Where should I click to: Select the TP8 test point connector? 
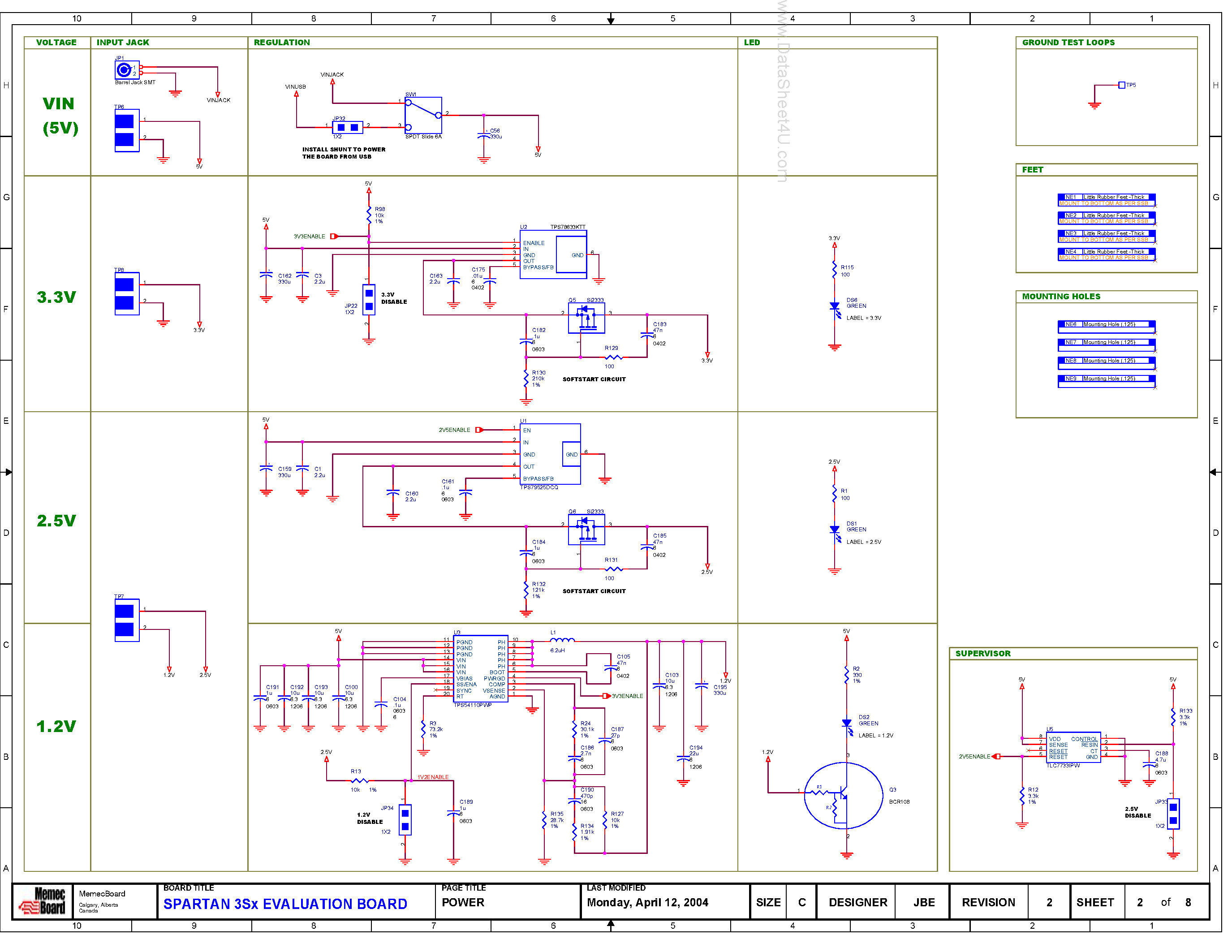(127, 294)
